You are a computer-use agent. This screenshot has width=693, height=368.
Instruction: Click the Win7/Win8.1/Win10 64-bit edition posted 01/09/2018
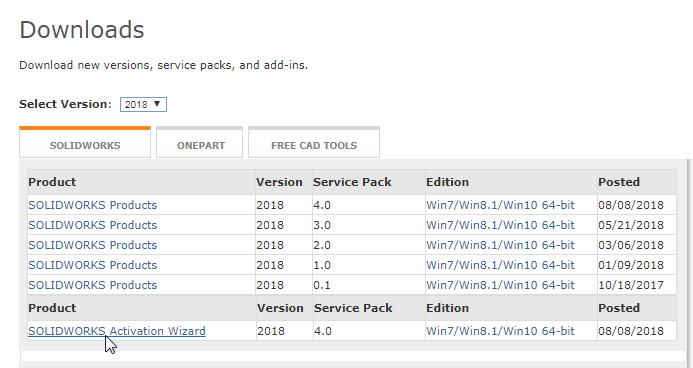pyautogui.click(x=500, y=265)
